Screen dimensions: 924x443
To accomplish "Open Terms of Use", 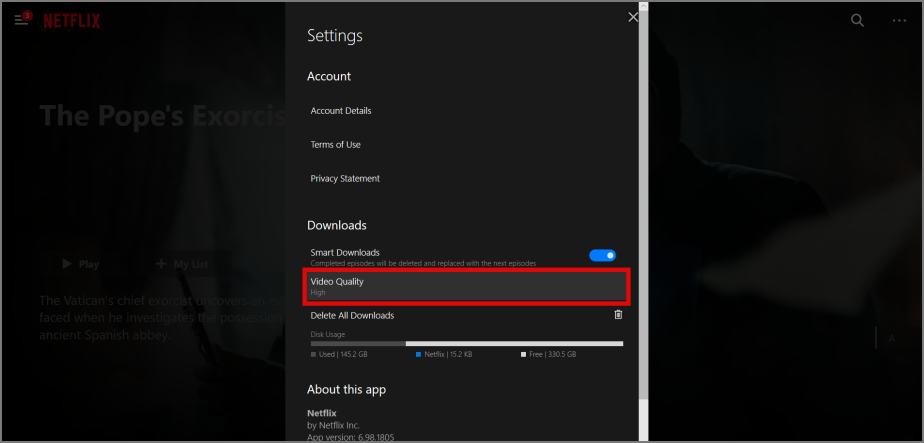I will 335,144.
